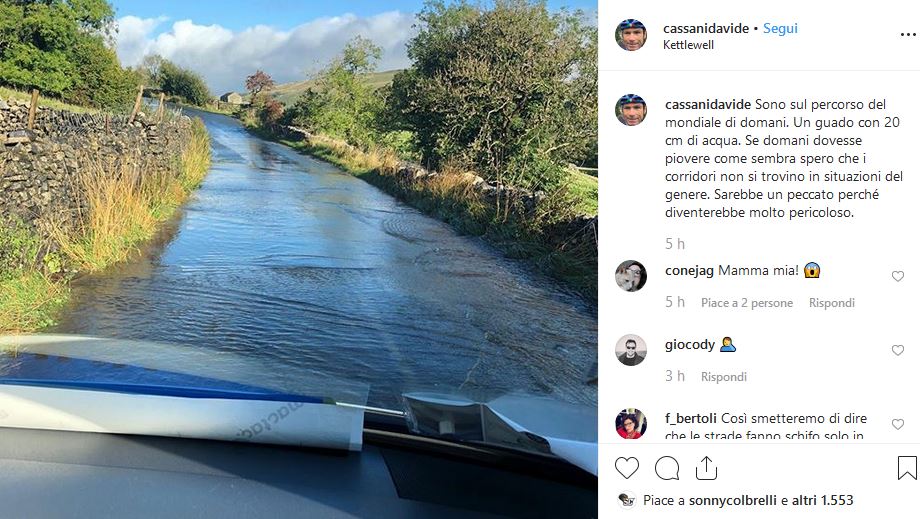Open f_bertoli's profile avatar
The width and height of the screenshot is (920, 519).
[x=631, y=423]
